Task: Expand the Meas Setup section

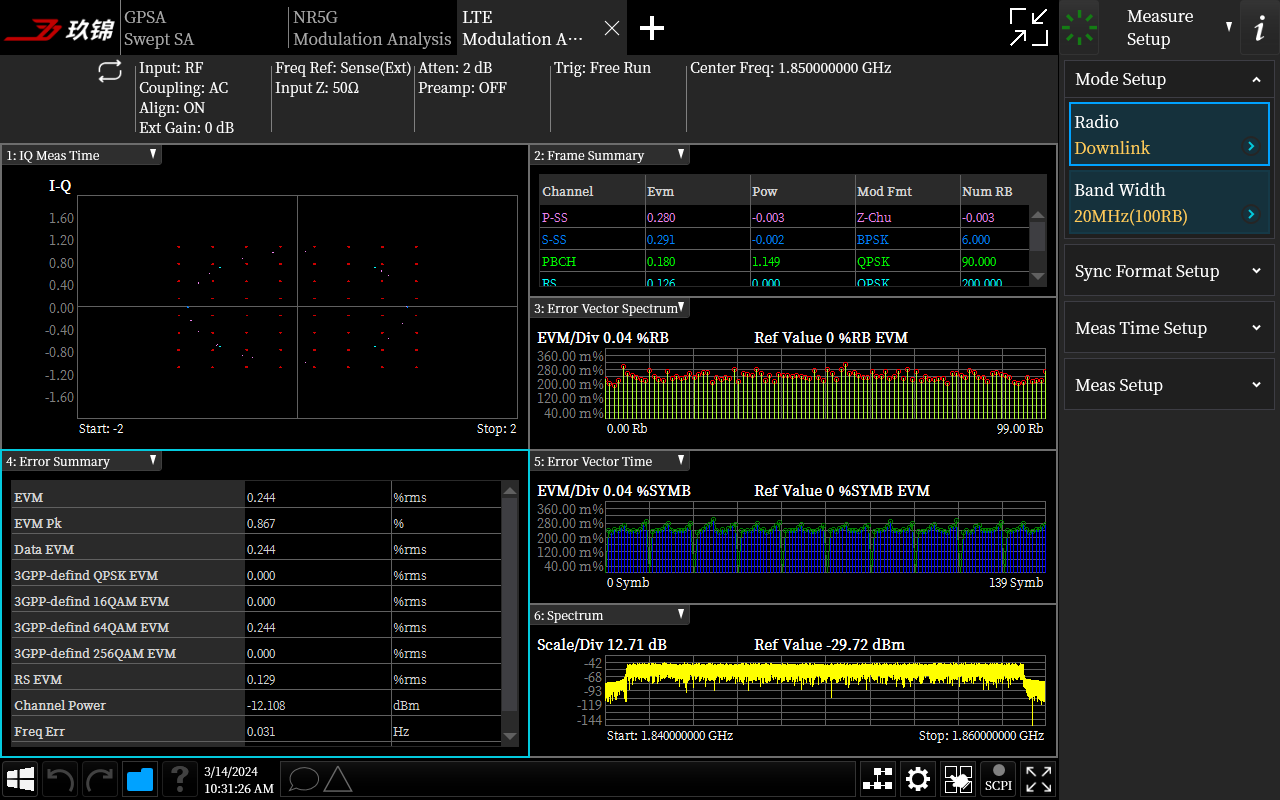Action: (1169, 385)
